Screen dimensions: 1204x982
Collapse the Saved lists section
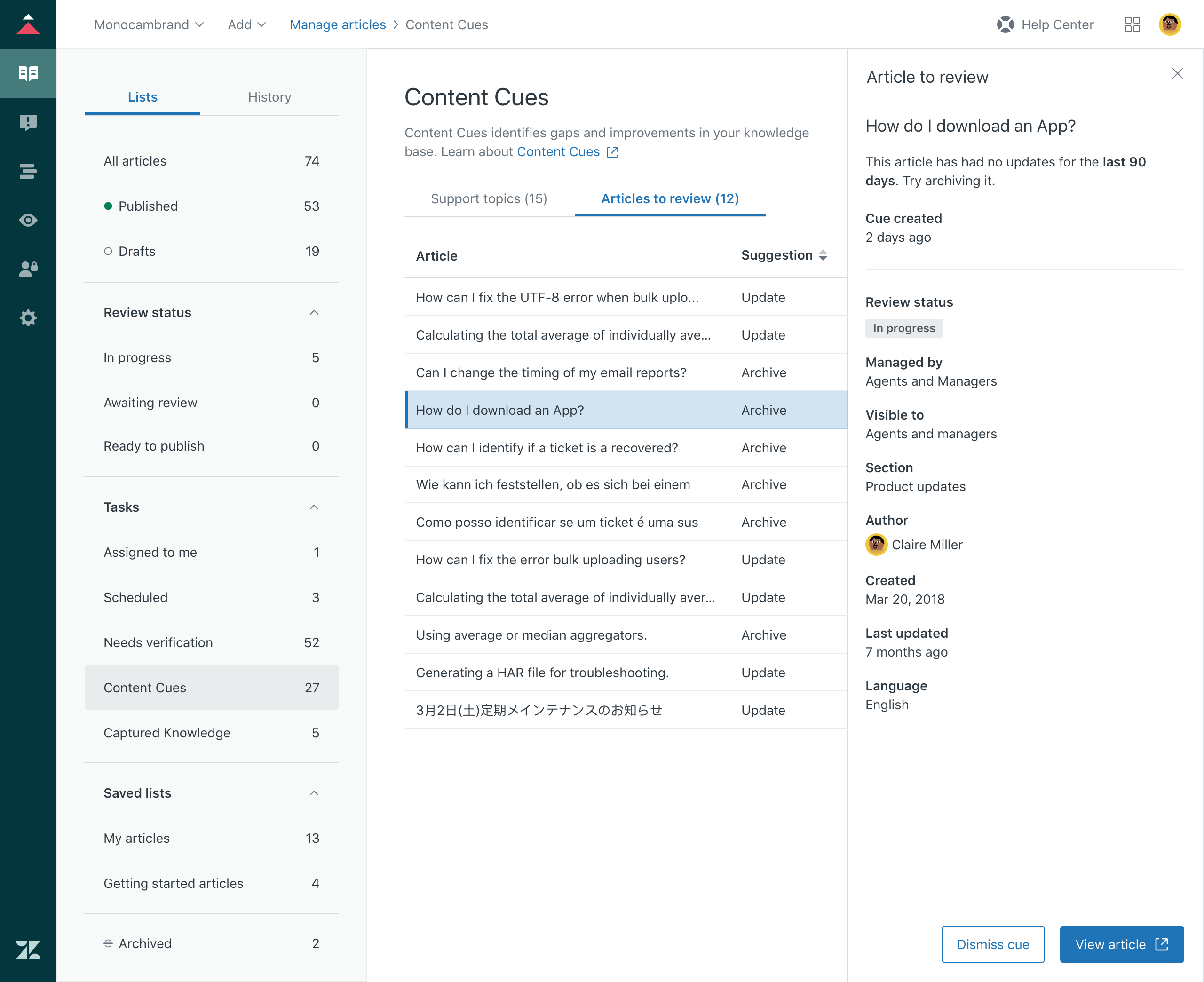point(315,793)
